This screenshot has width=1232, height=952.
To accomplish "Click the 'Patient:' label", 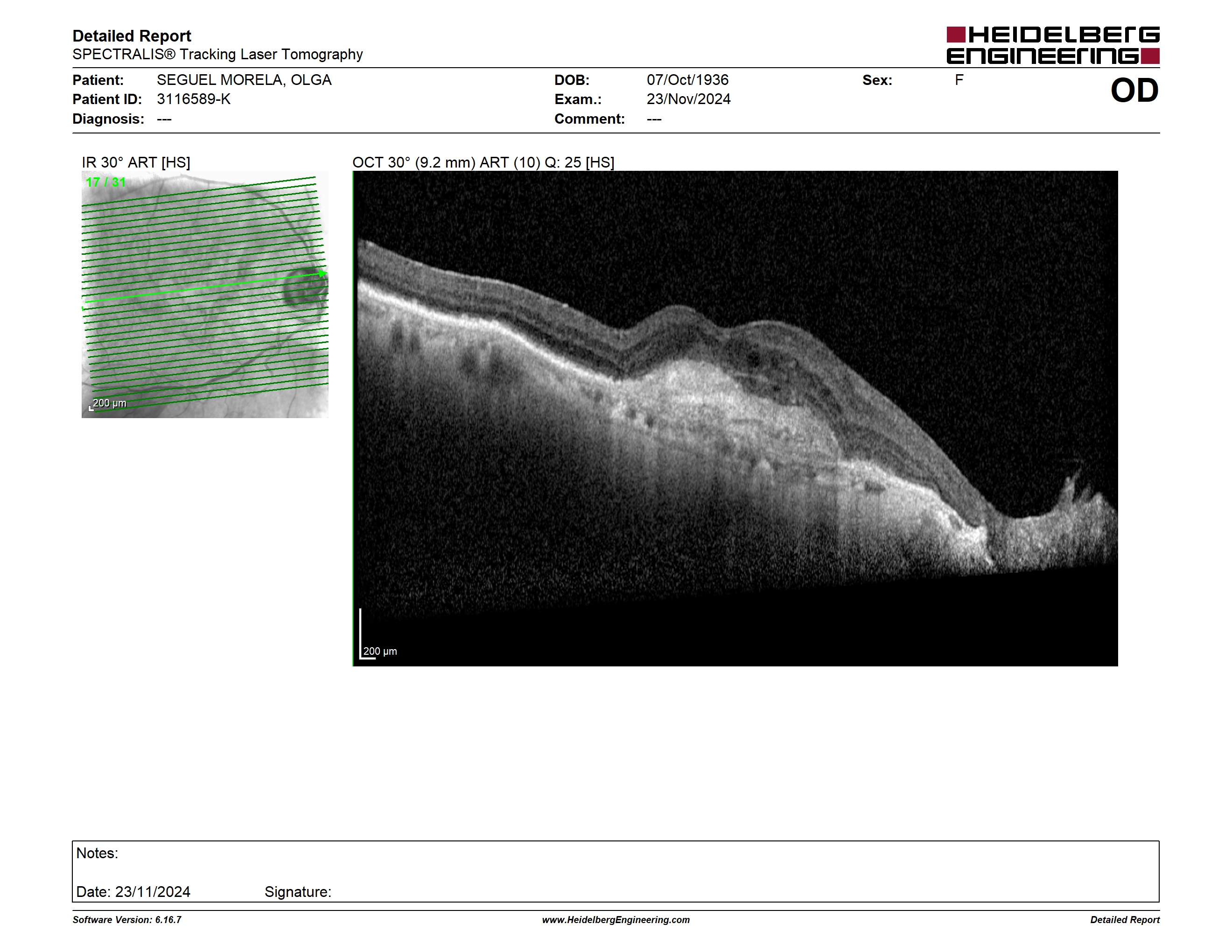I will pyautogui.click(x=98, y=80).
